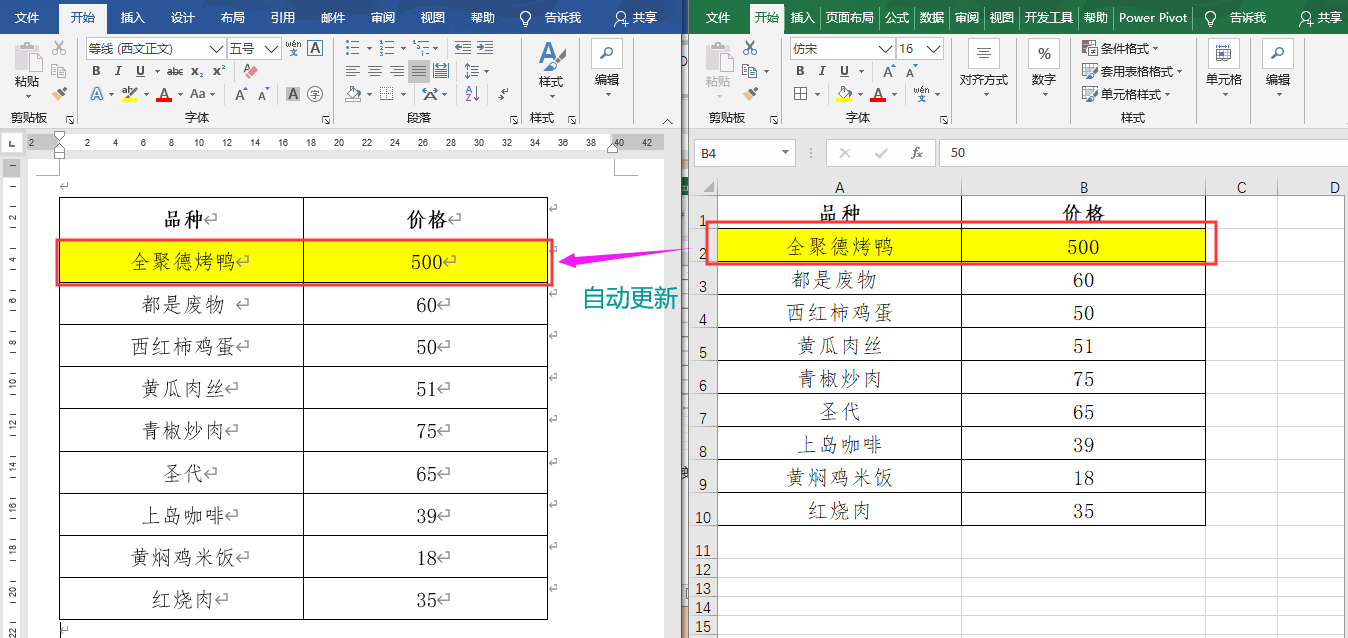
Task: Toggle Underline in Excel font group
Action: click(842, 71)
